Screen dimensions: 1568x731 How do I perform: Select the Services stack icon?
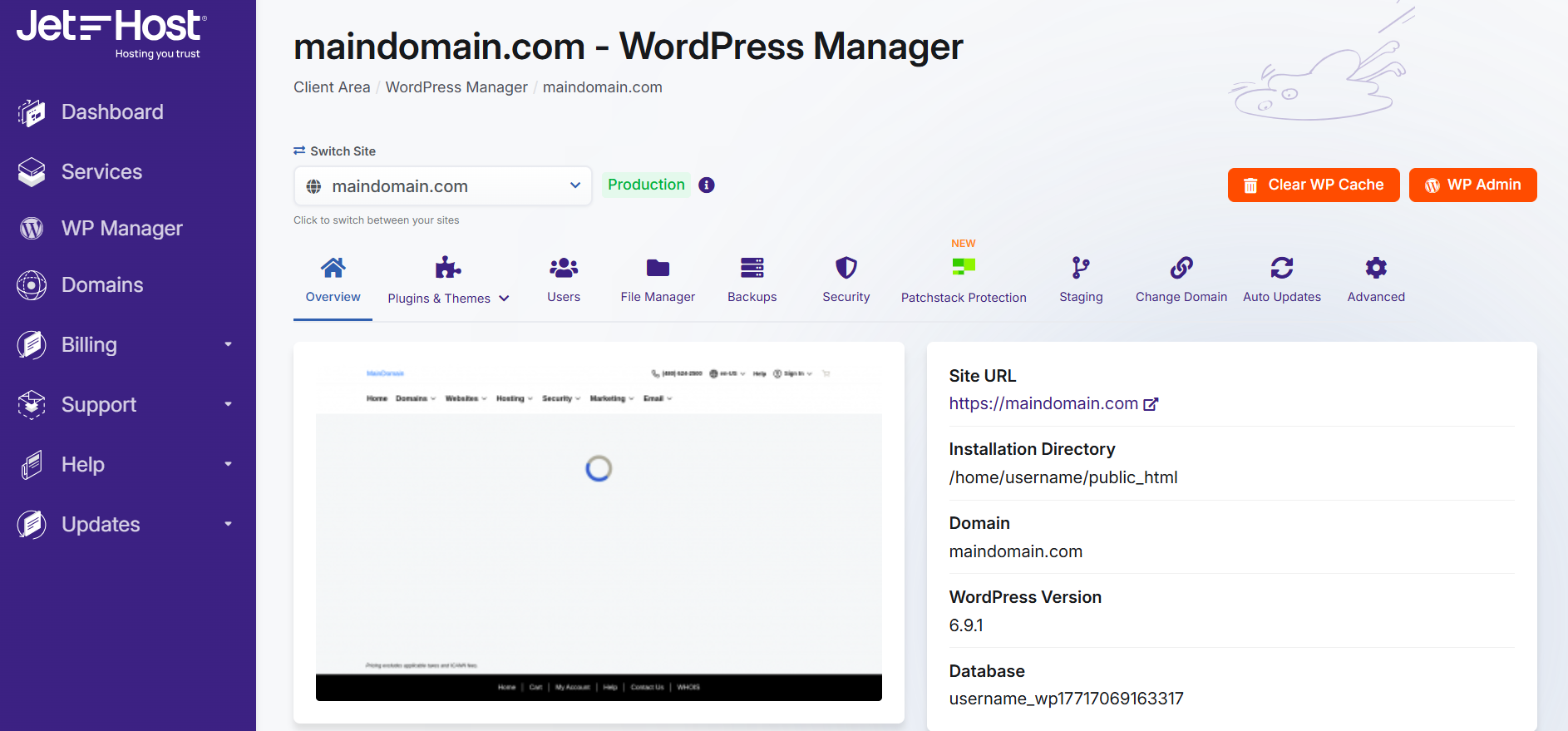(x=32, y=172)
